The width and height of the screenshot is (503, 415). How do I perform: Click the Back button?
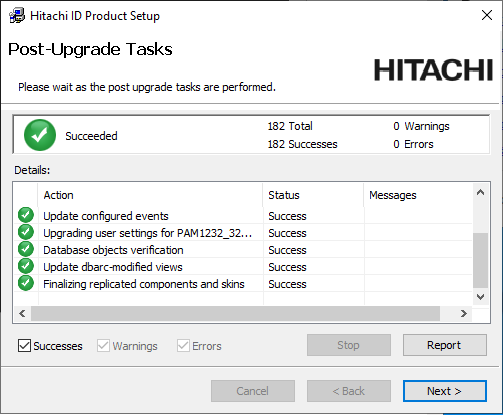pos(349,391)
